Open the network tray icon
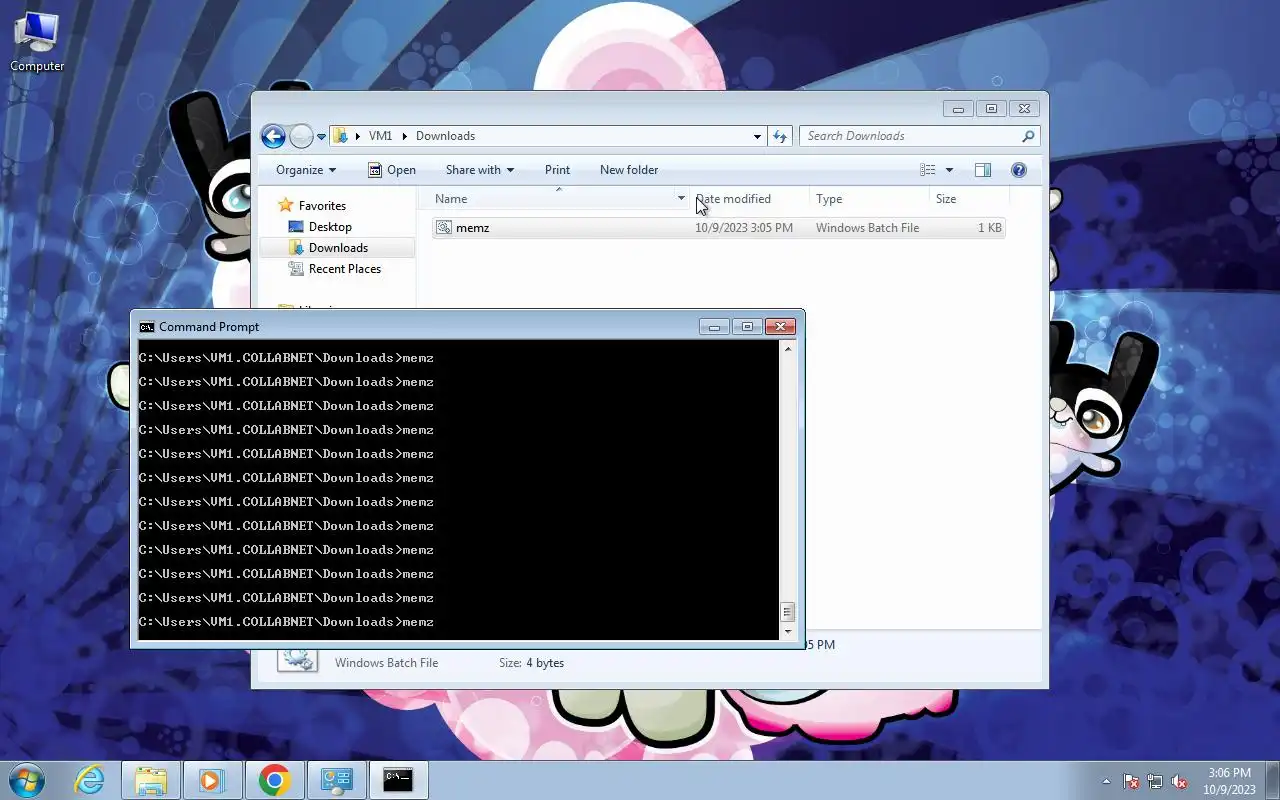The height and width of the screenshot is (800, 1280). point(1155,782)
